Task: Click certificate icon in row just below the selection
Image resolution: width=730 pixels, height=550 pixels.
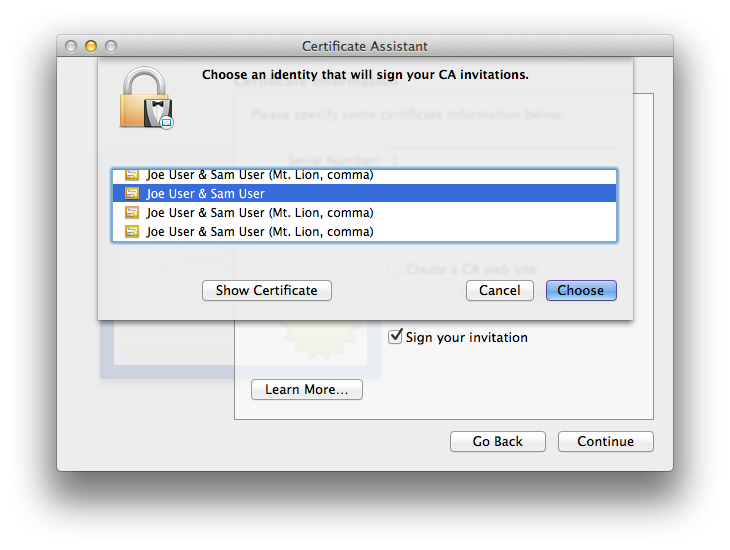Action: [132, 213]
